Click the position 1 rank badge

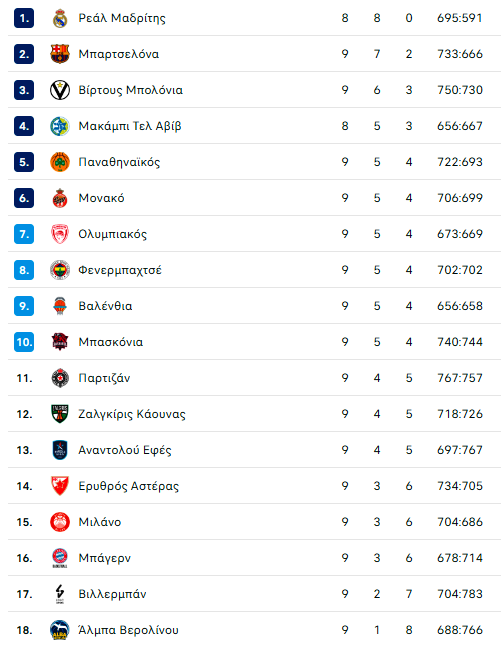pos(24,18)
